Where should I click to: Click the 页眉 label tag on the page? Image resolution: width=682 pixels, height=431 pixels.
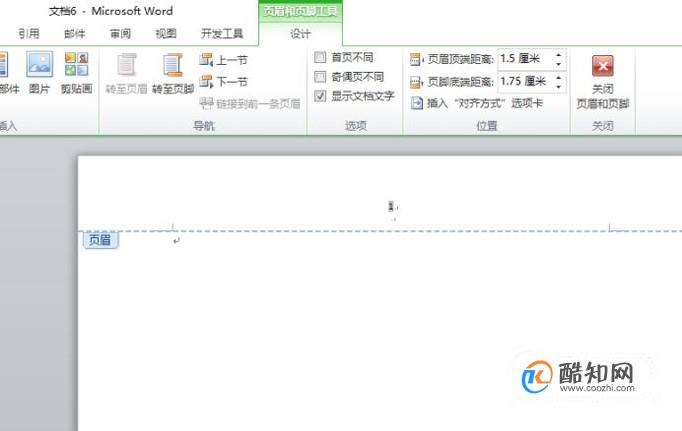pos(100,240)
